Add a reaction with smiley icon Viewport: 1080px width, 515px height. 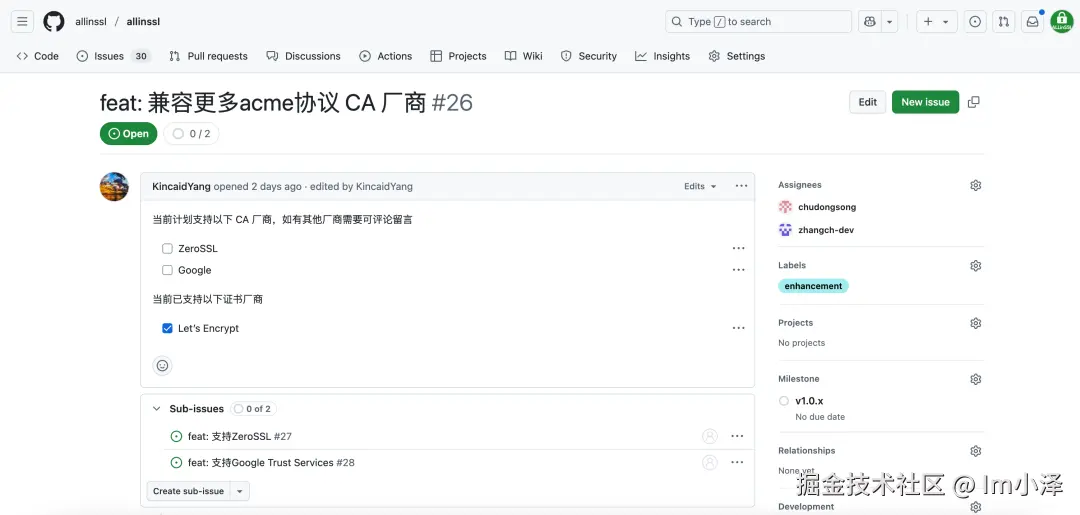163,366
